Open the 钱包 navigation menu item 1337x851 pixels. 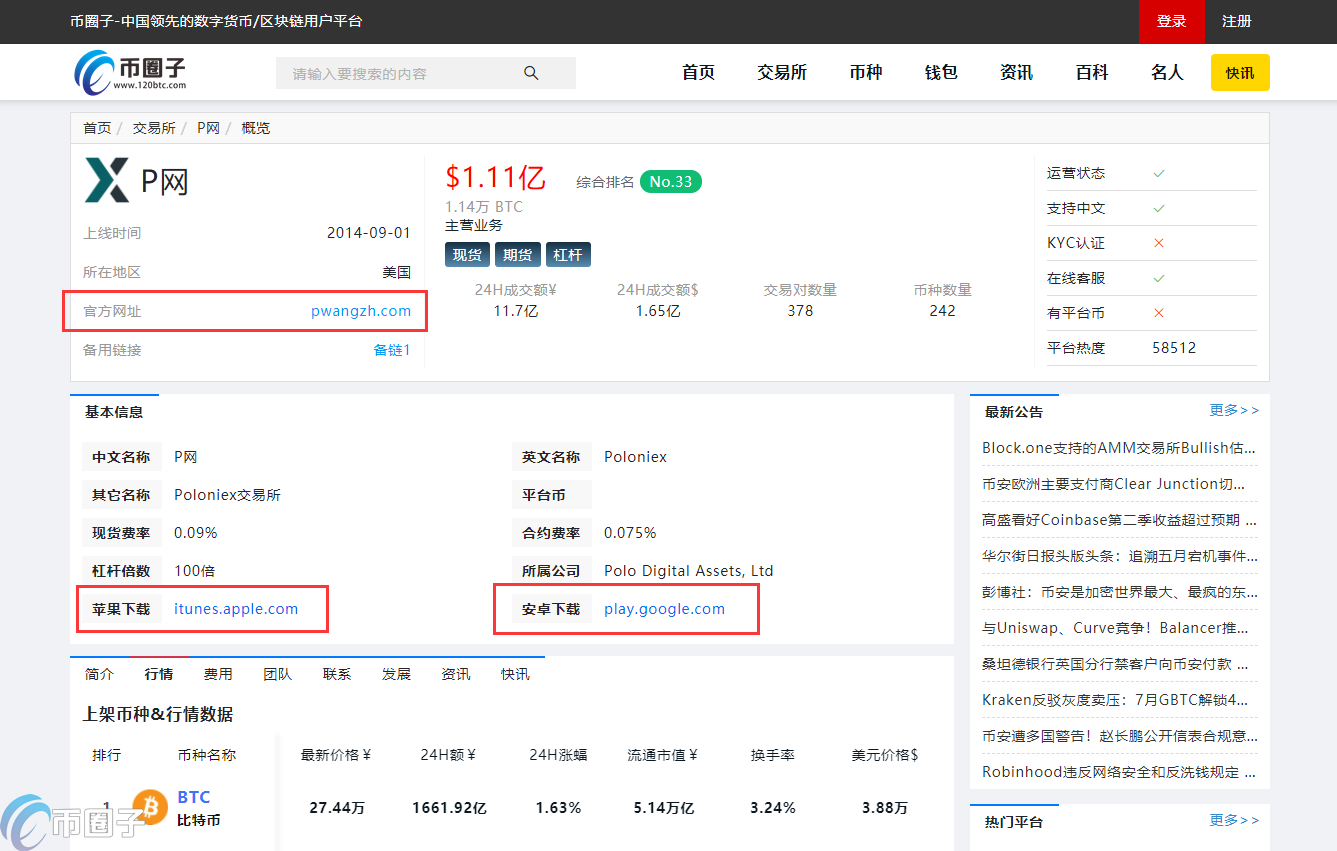[941, 73]
